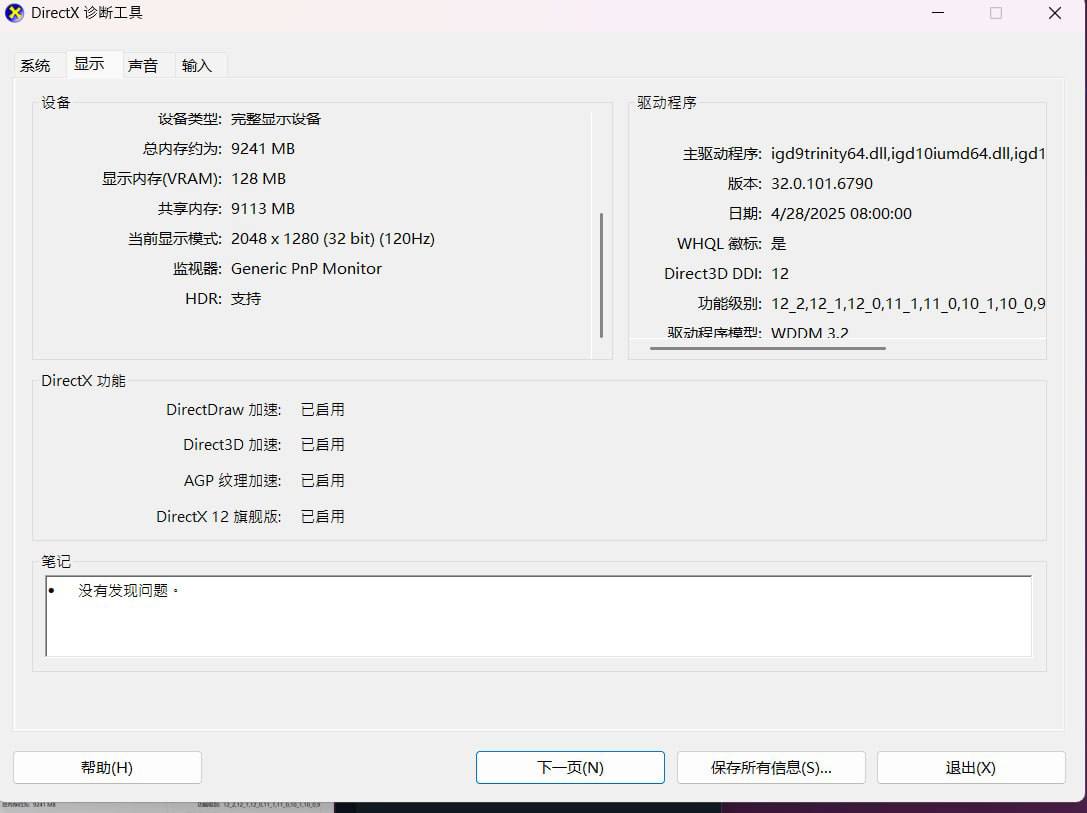
Task: Click the 驱动程序 panel horizontal scrollbar
Action: pos(767,348)
